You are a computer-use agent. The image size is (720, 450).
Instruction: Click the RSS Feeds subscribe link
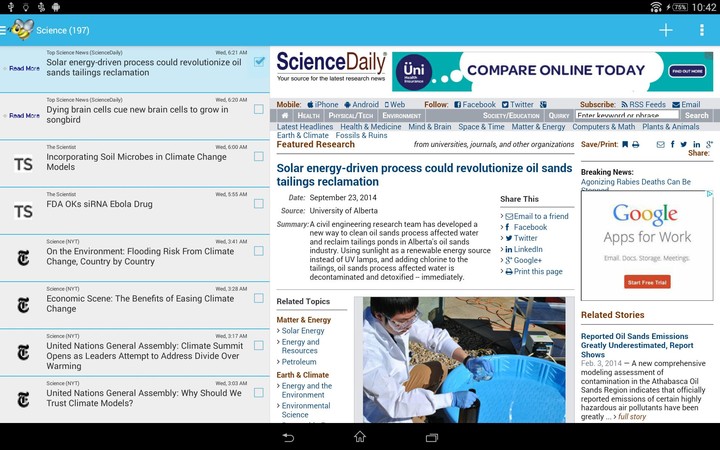(x=643, y=105)
